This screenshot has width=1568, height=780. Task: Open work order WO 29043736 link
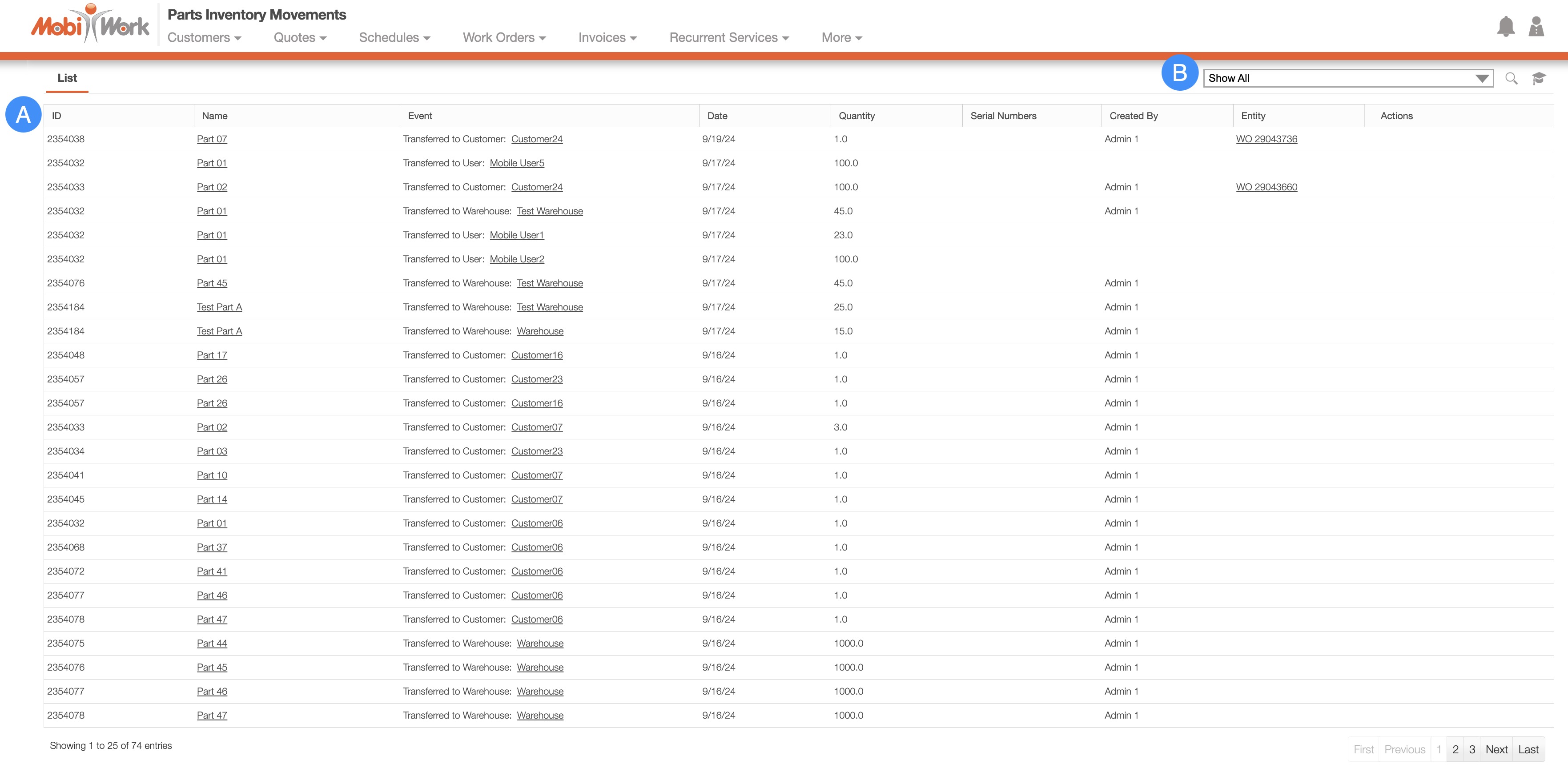[1266, 140]
